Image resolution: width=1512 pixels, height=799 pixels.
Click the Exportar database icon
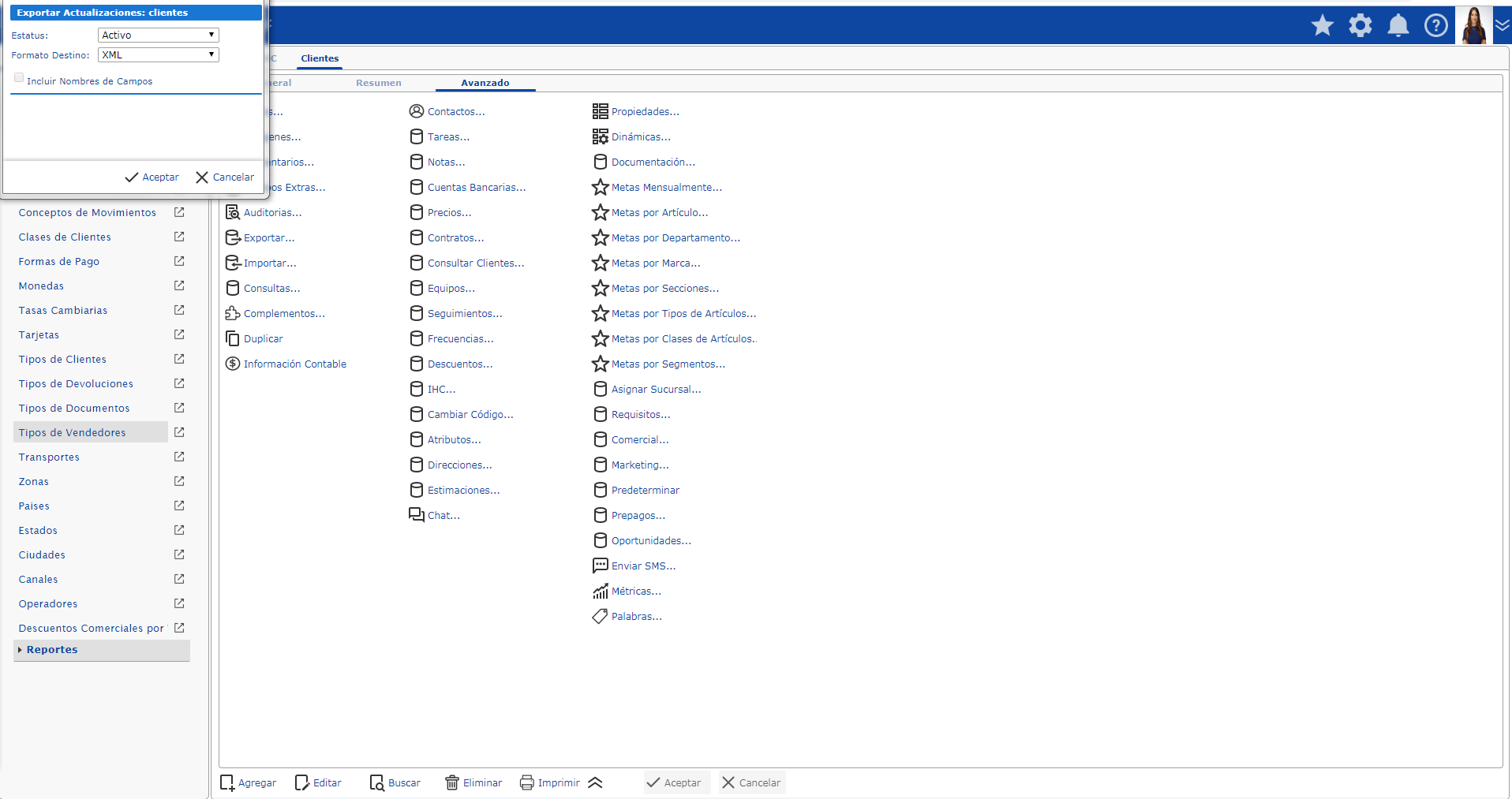pos(233,237)
